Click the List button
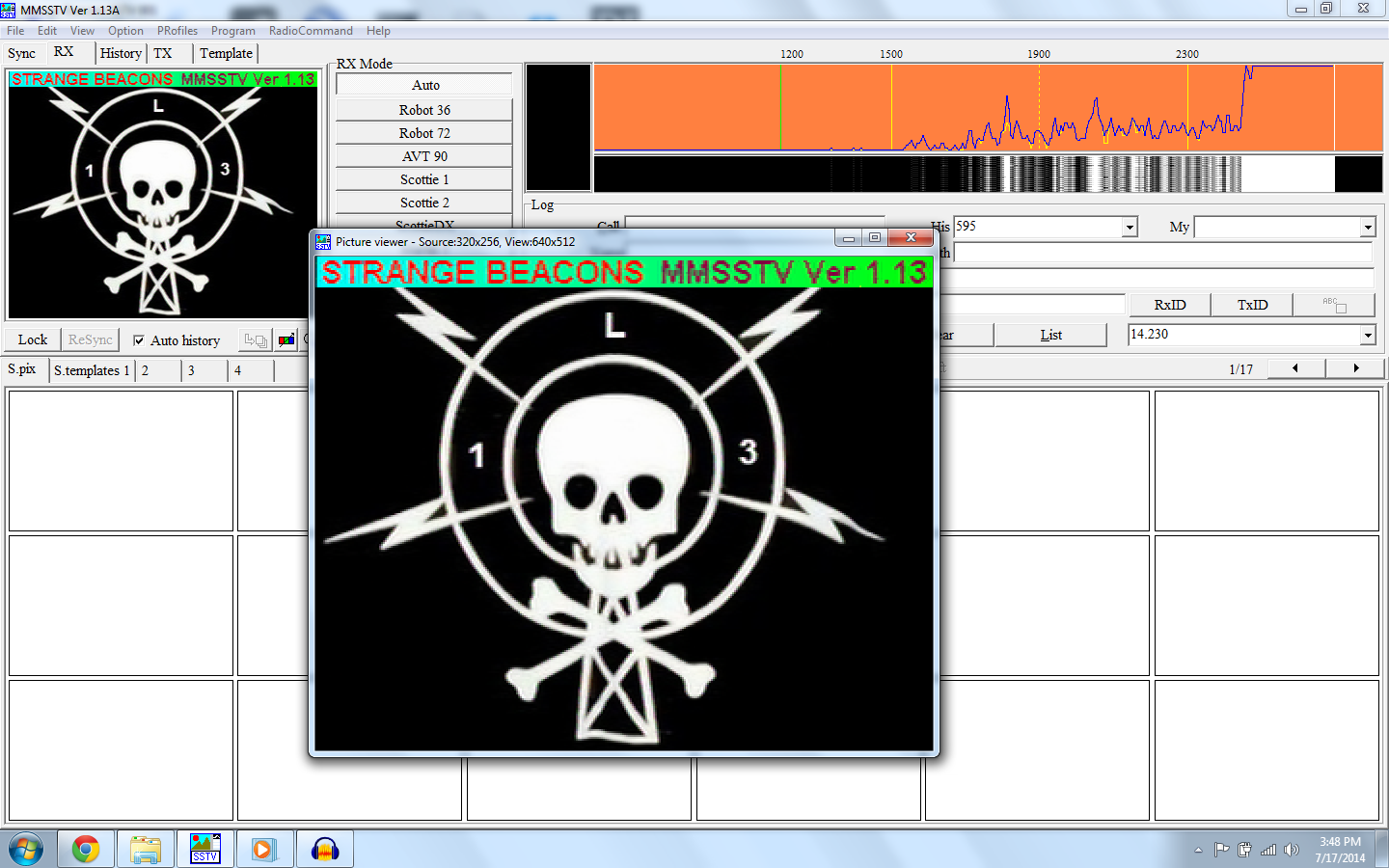The height and width of the screenshot is (868, 1389). [1050, 335]
